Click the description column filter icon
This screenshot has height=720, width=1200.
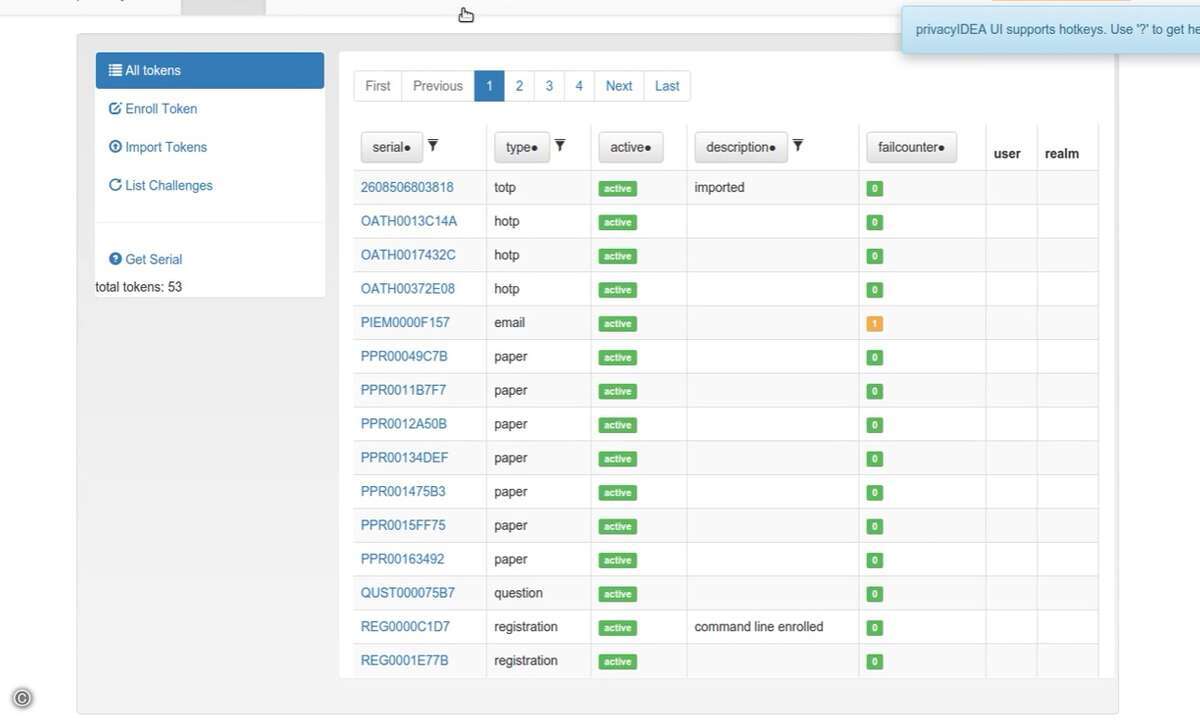[798, 145]
